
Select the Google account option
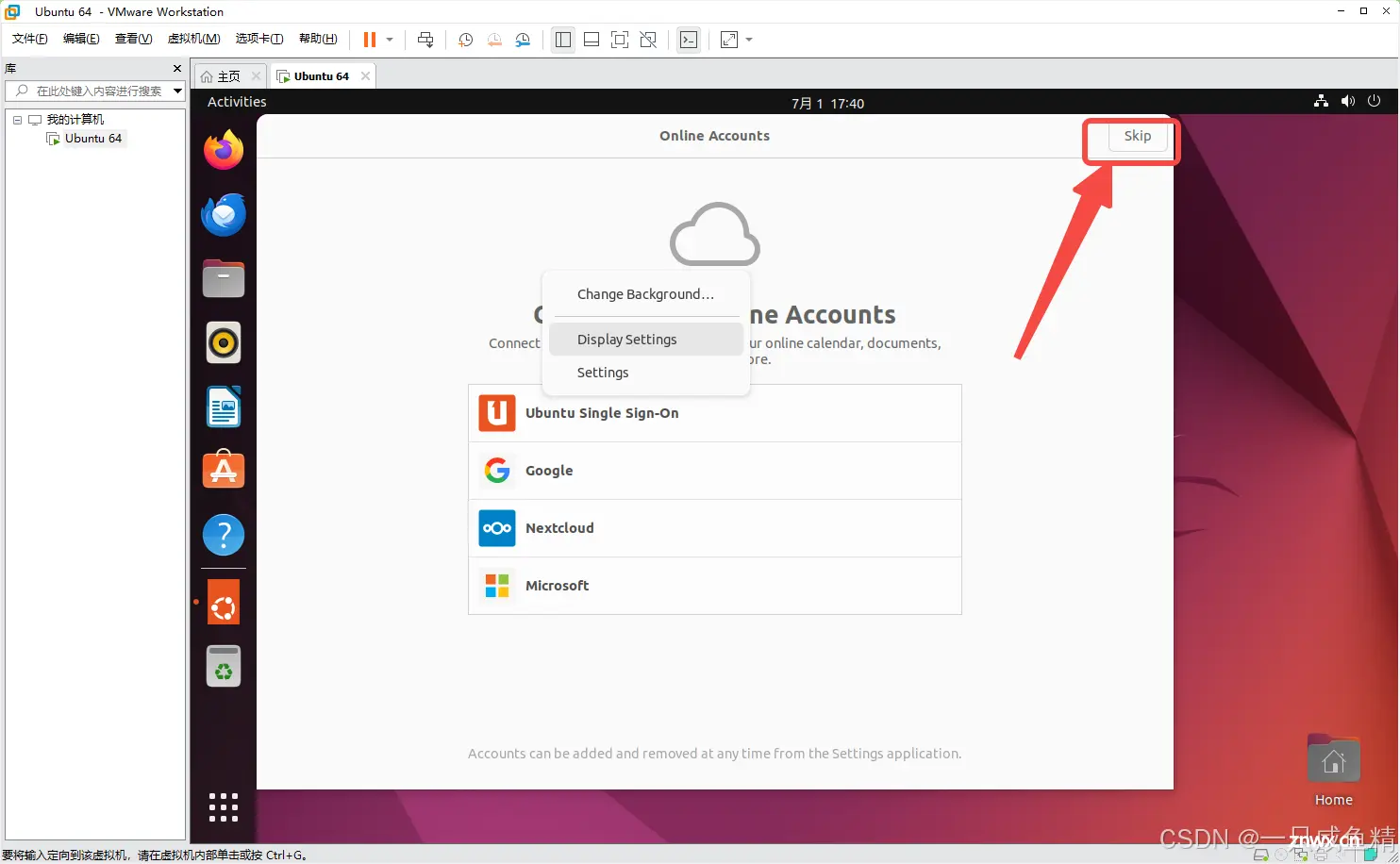tap(715, 471)
